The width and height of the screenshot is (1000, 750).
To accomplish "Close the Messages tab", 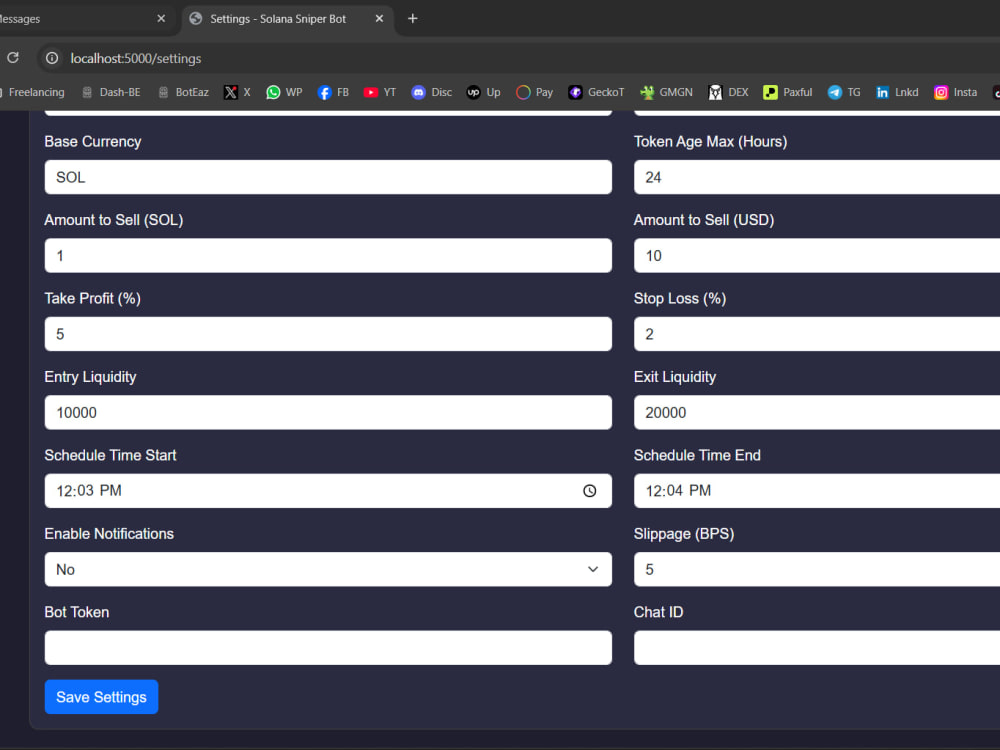I will [x=161, y=18].
